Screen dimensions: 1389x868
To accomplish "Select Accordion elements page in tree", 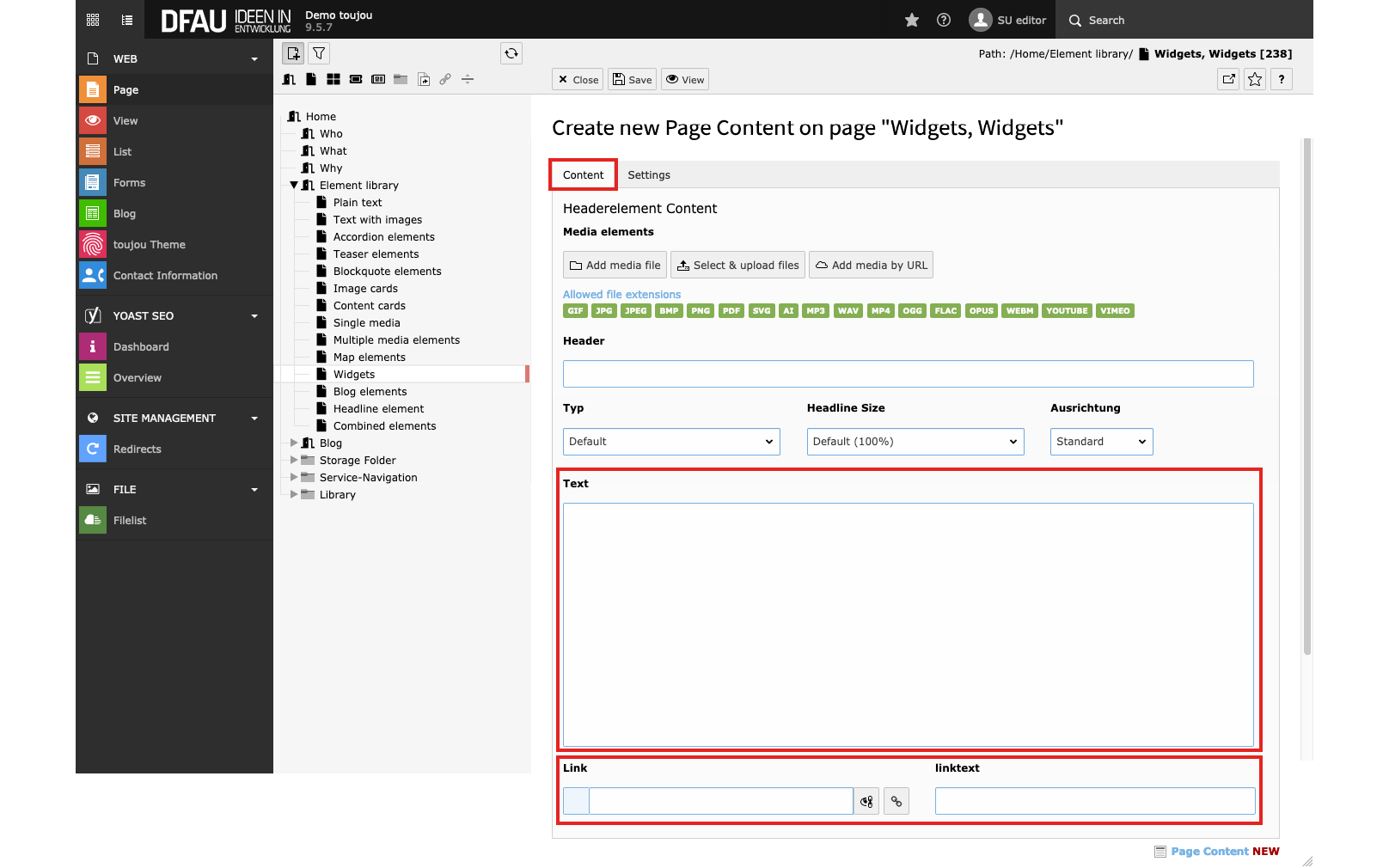I will point(383,237).
